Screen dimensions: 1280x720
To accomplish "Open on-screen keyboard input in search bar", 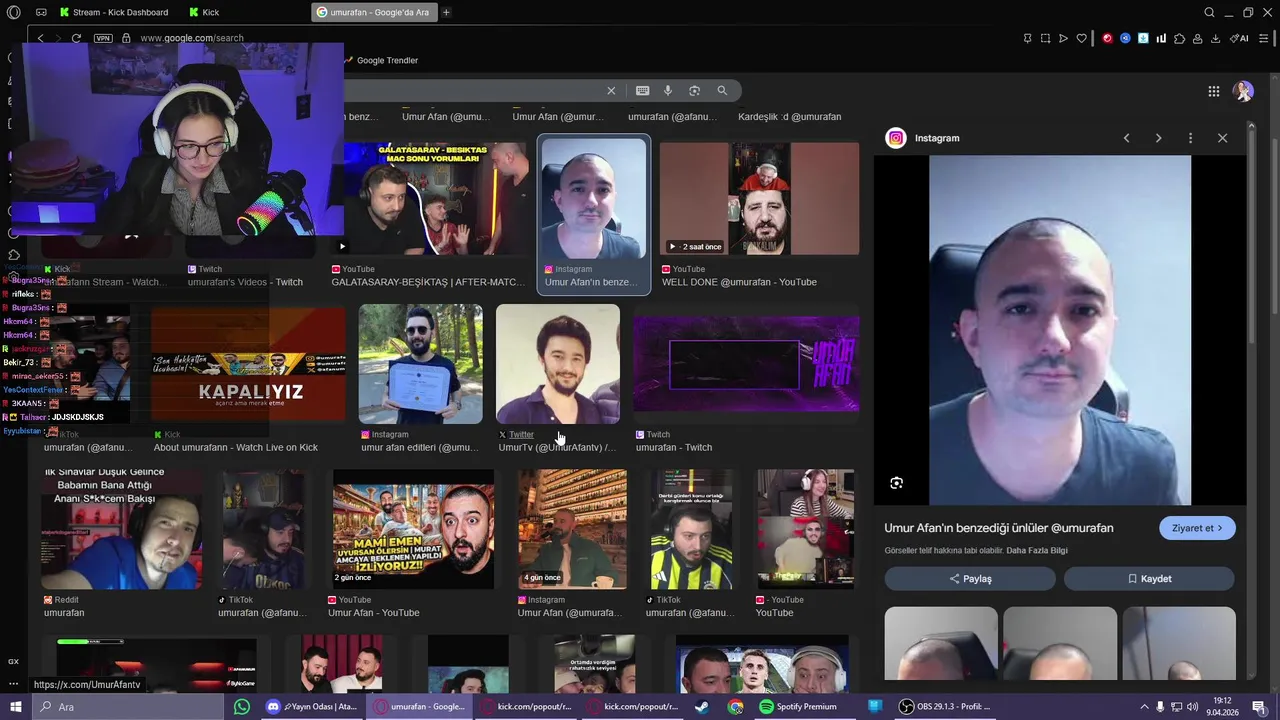I will point(642,91).
